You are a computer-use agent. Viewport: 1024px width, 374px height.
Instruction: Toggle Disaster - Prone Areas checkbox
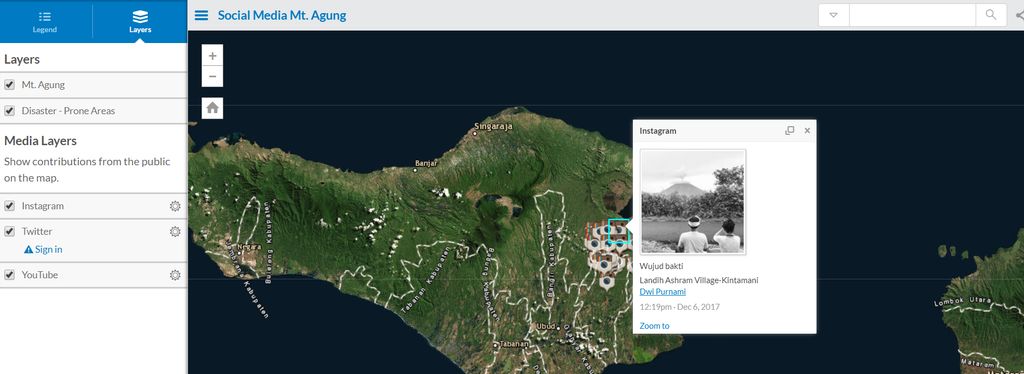click(9, 111)
